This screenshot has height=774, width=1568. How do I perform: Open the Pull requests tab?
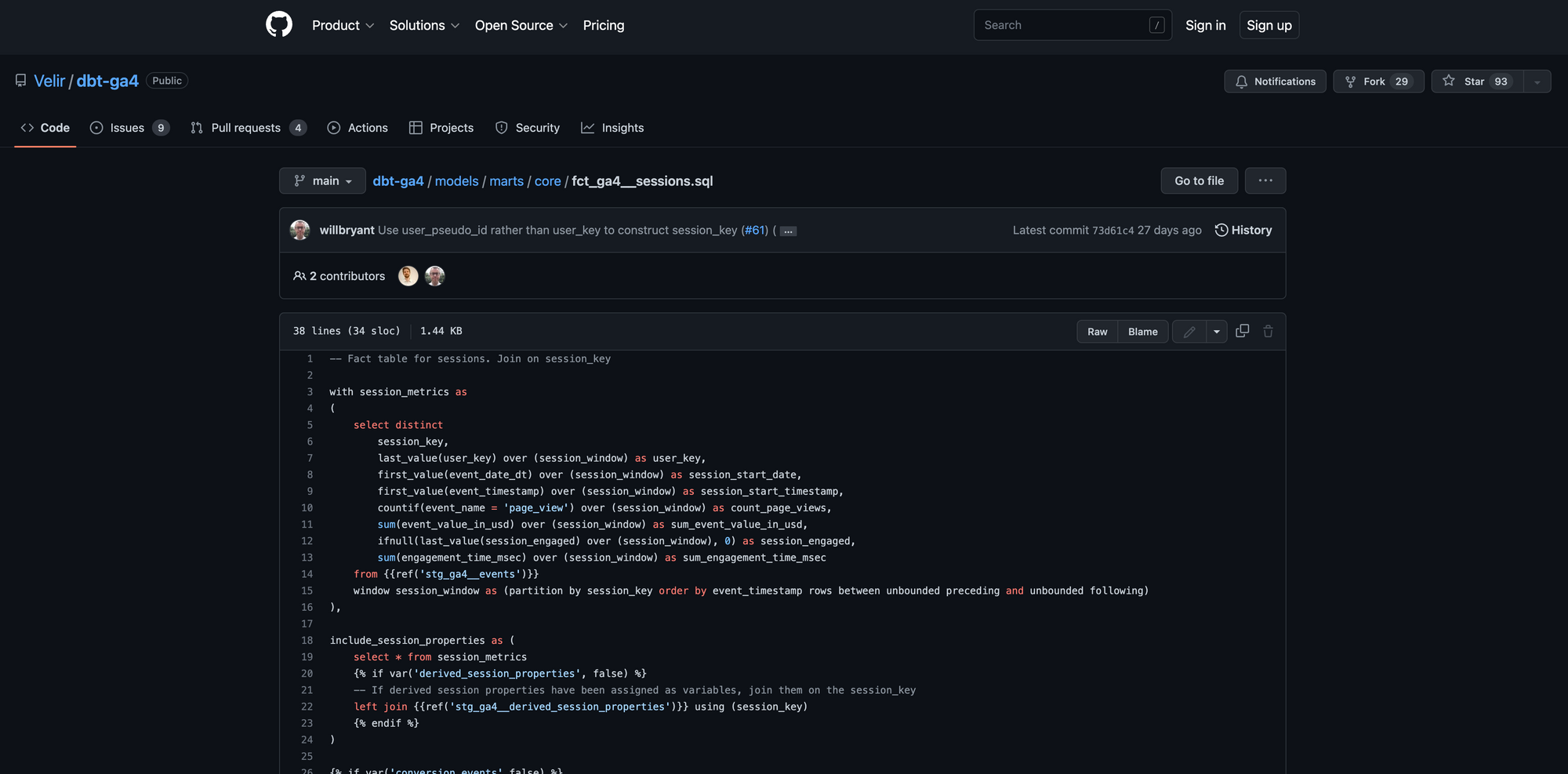point(248,128)
